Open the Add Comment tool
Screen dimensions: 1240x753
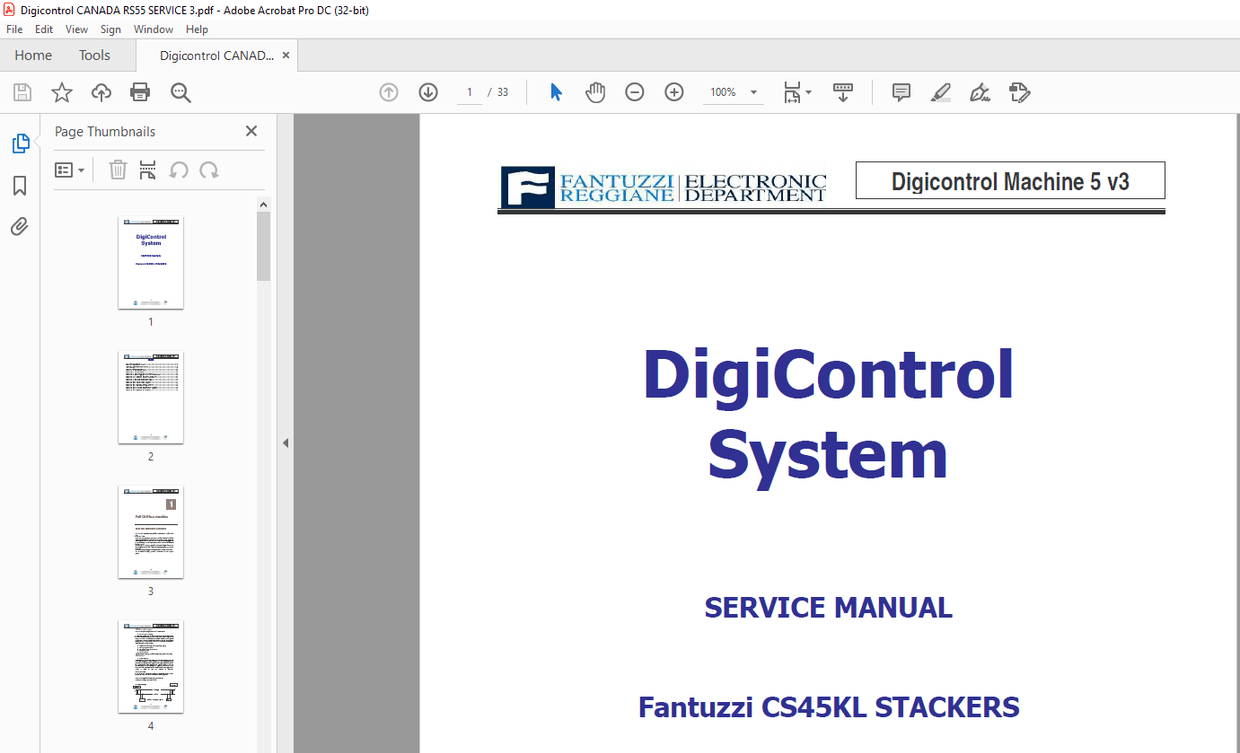pos(900,92)
